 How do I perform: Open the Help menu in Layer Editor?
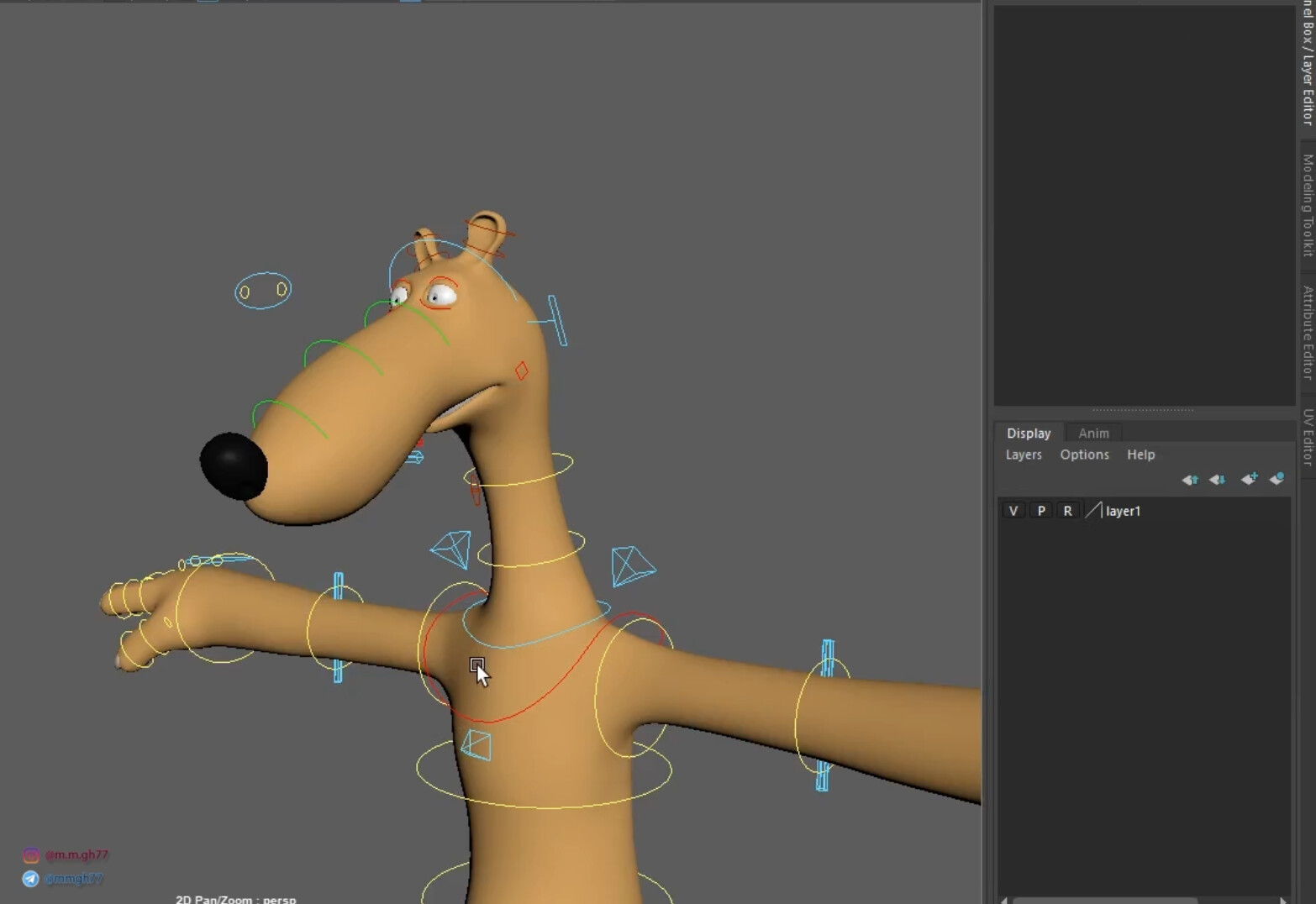(x=1140, y=455)
